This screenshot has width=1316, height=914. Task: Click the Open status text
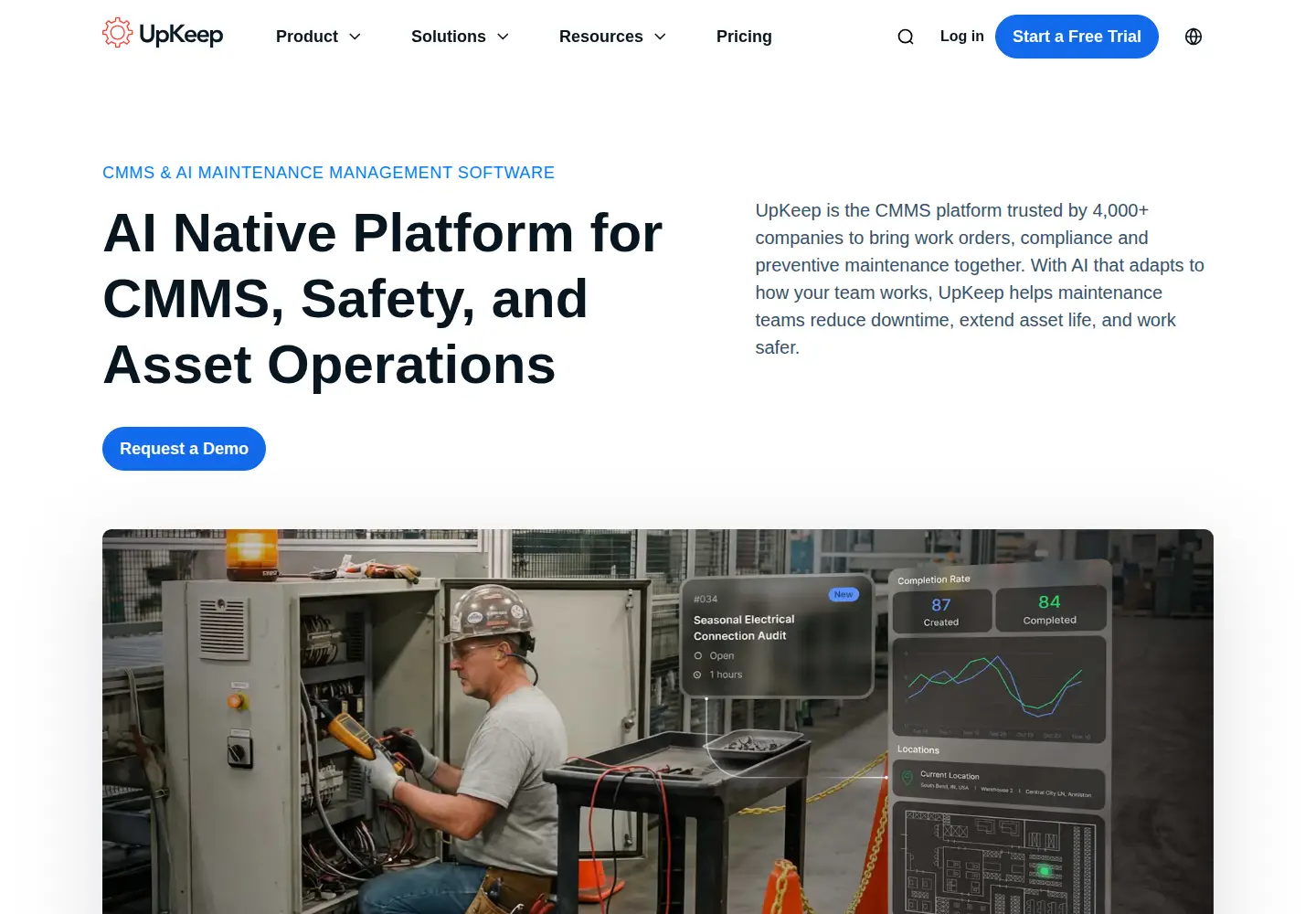pyautogui.click(x=722, y=655)
